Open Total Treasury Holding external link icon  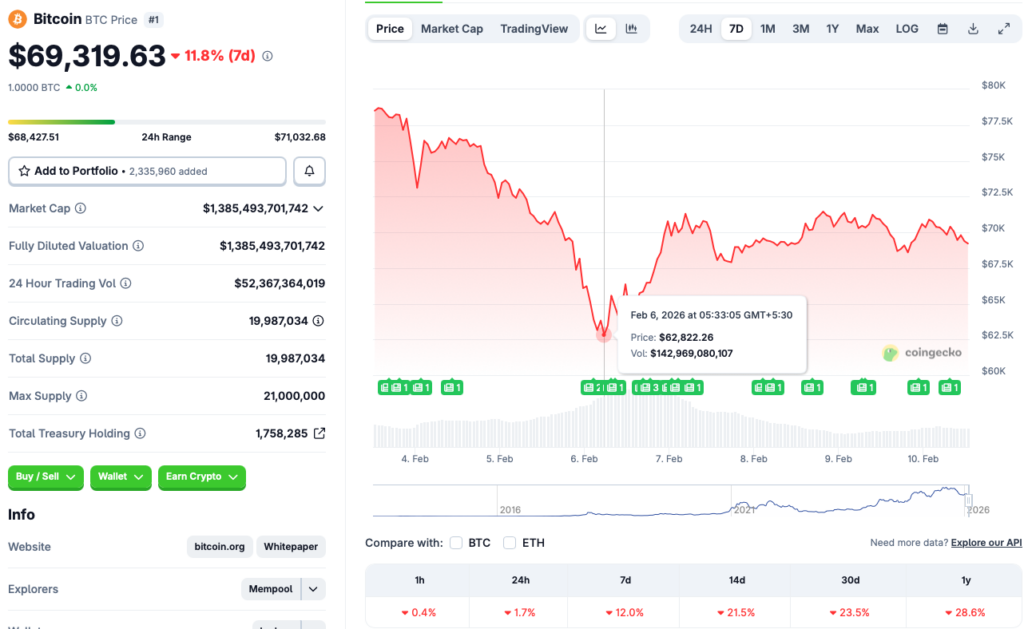[x=320, y=434]
